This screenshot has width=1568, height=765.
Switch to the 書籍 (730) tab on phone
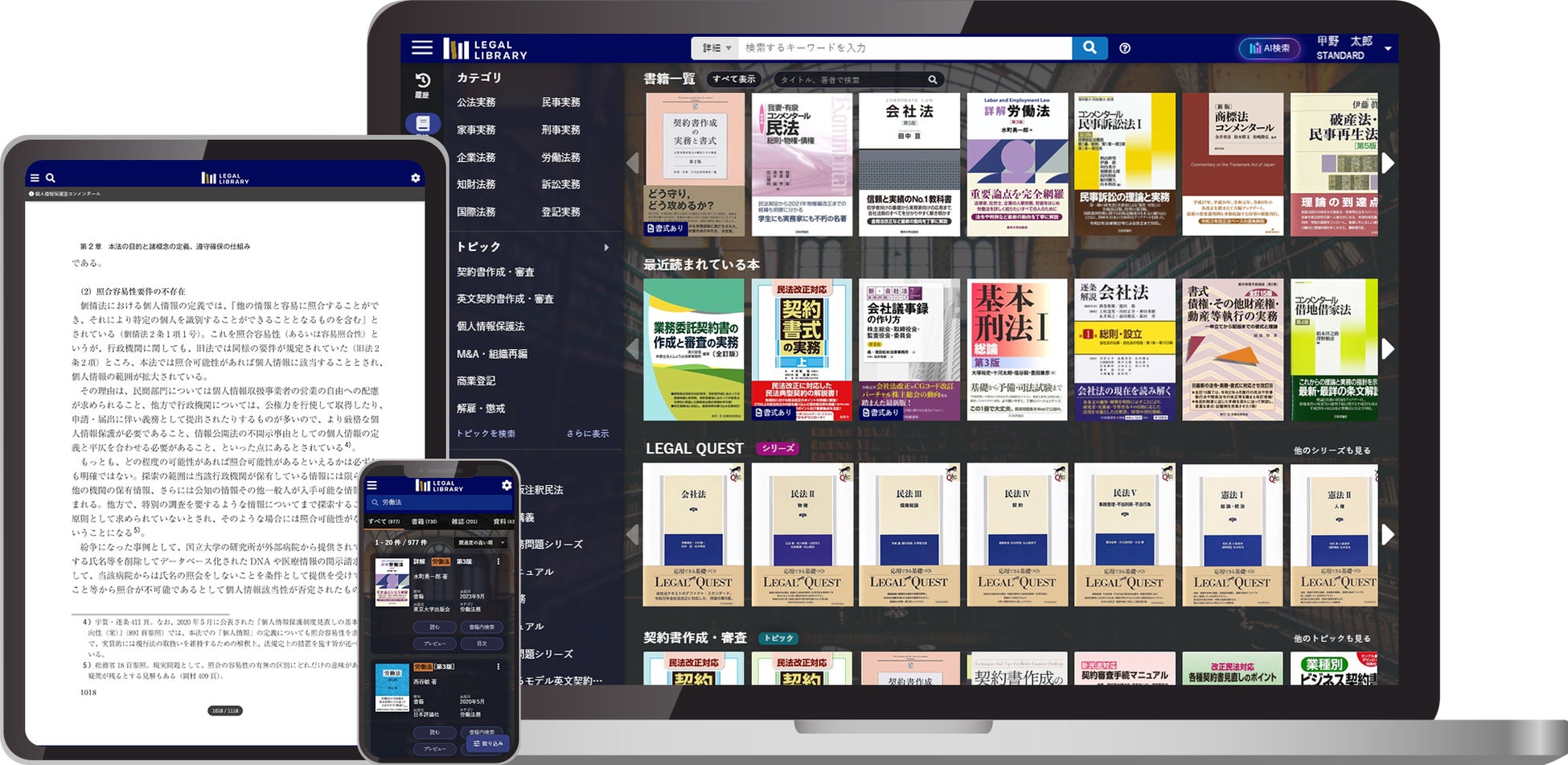[424, 521]
